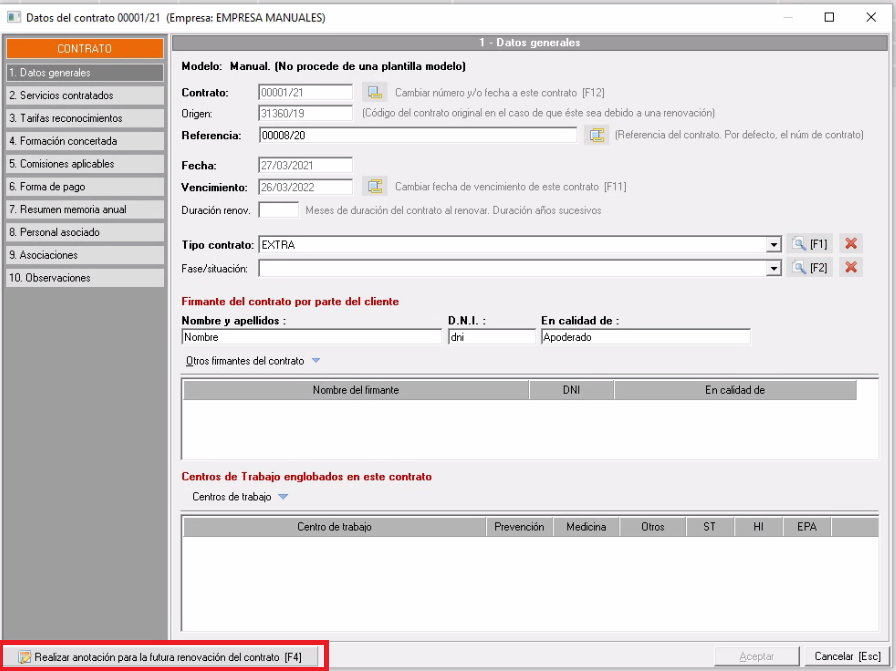Clear Fase/situación with red X
The height and width of the screenshot is (671, 896).
[850, 267]
